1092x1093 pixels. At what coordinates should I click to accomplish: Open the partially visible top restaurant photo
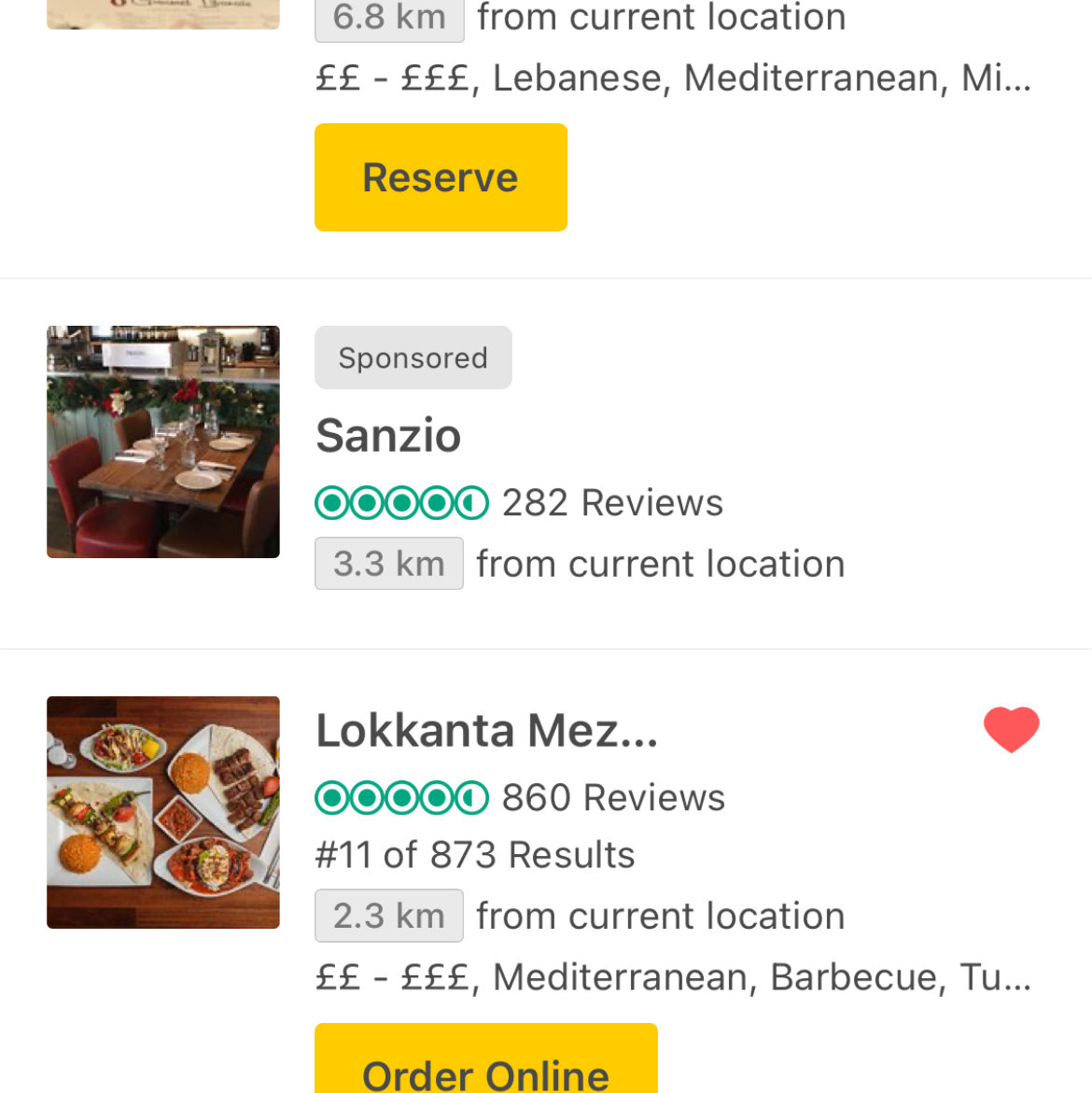pos(163,13)
